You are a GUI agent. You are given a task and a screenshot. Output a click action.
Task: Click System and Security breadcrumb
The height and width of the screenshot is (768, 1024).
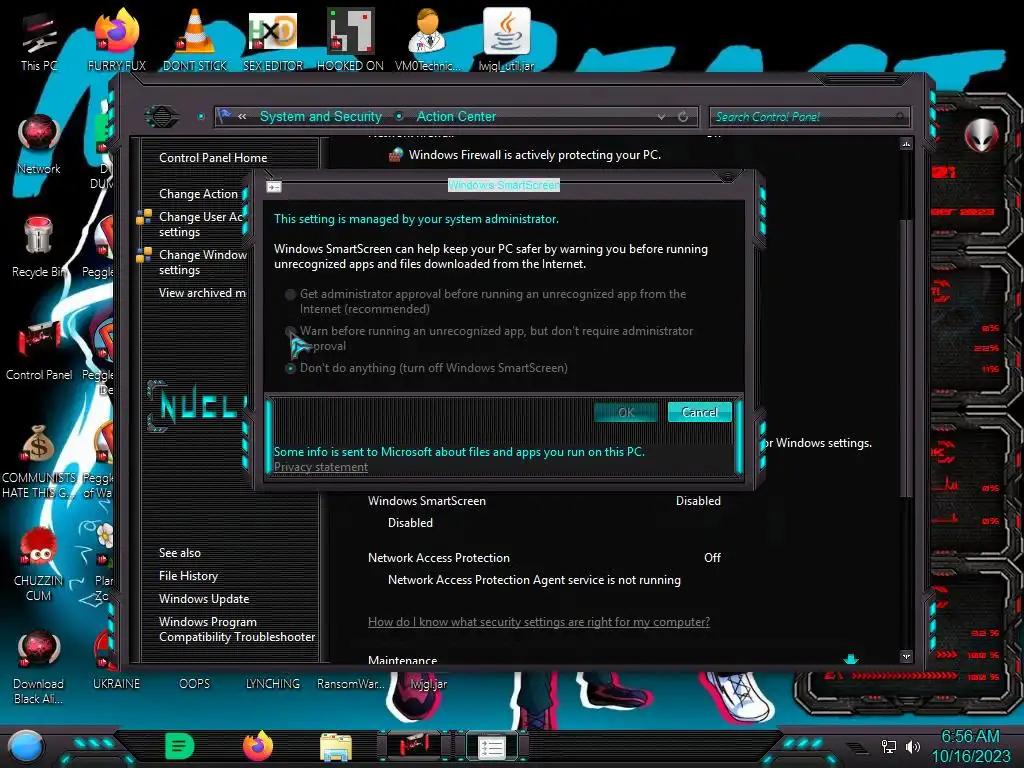pos(321,116)
